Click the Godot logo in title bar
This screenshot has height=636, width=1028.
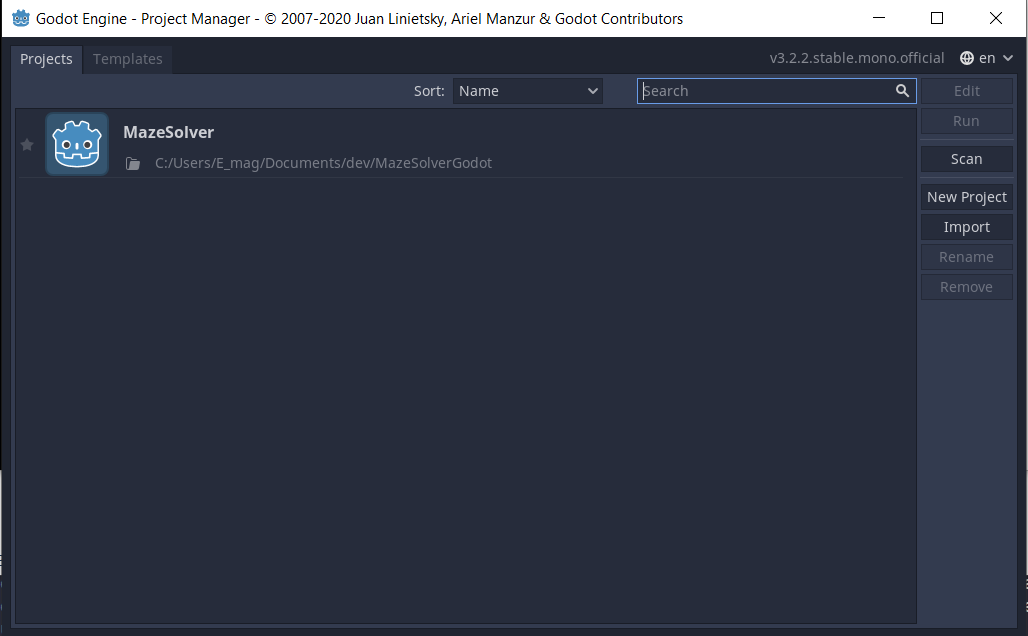click(20, 18)
